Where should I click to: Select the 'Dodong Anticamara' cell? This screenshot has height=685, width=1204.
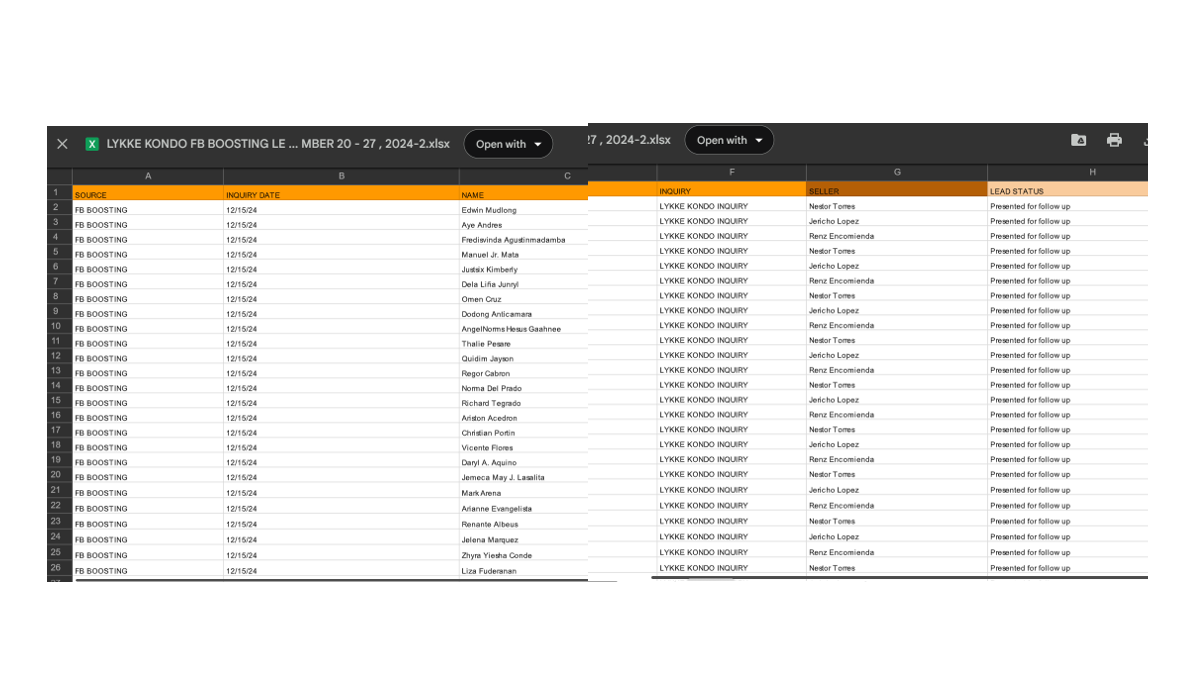(523, 314)
